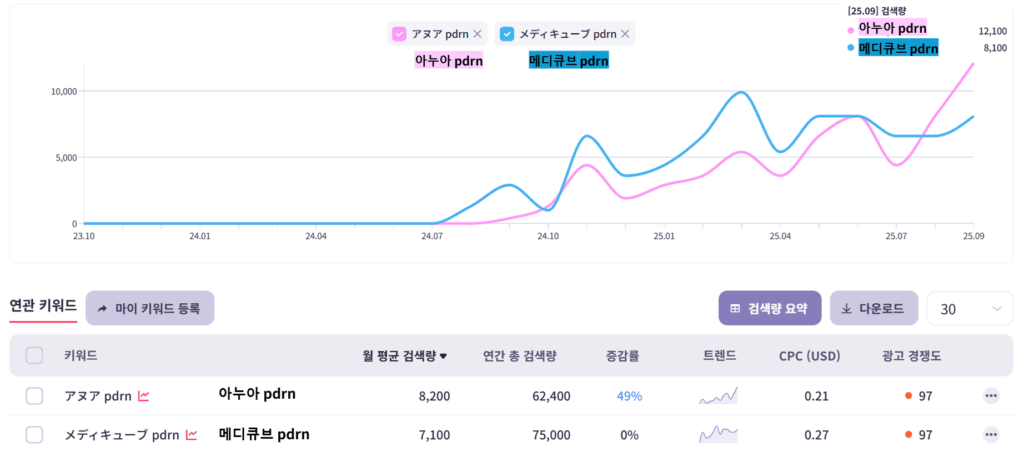Toggle blue メディキューブ pdrn chart checkbox
The height and width of the screenshot is (452, 1024).
507,34
